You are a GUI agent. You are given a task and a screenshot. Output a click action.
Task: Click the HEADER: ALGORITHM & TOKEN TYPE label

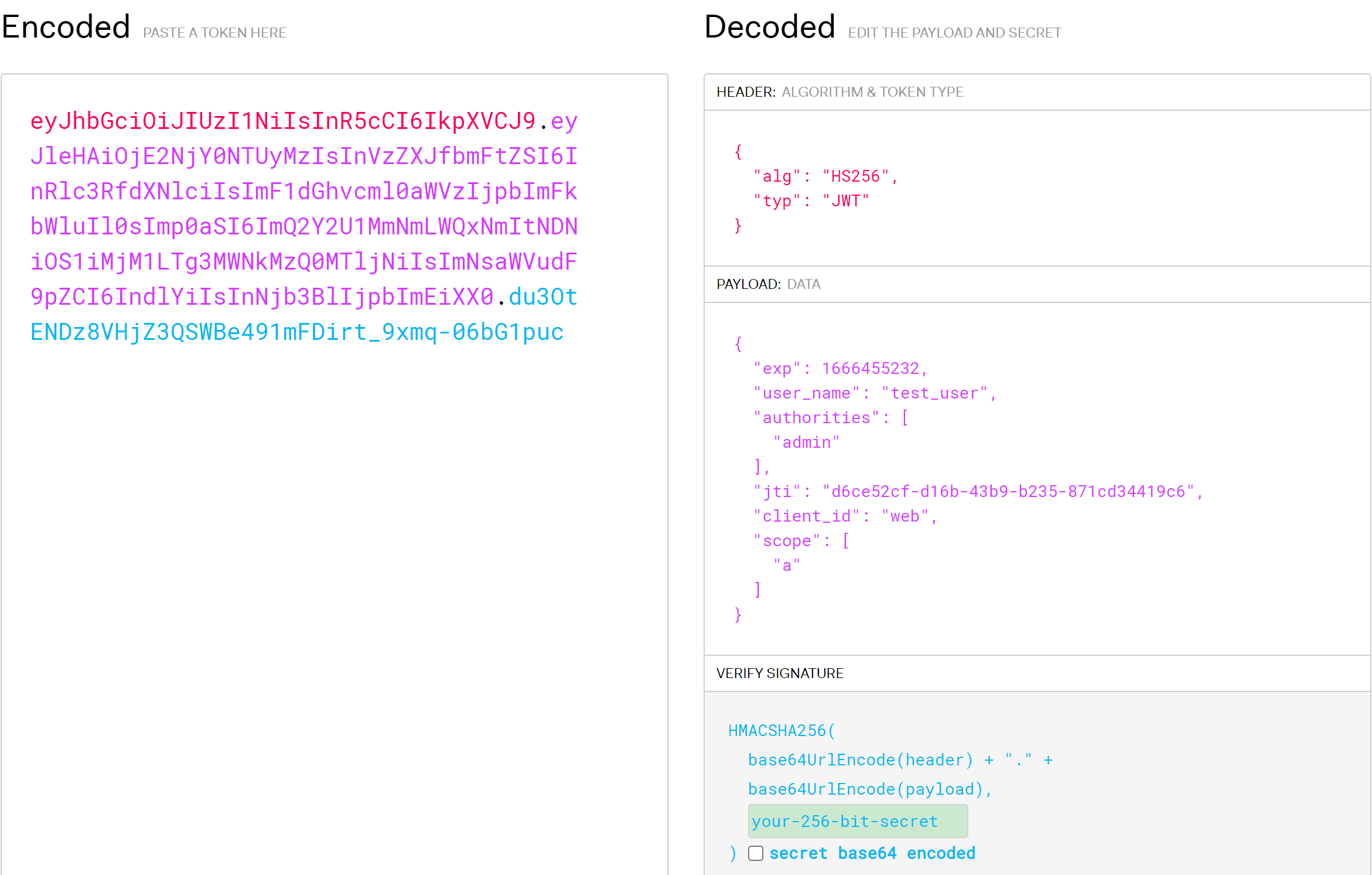click(839, 92)
